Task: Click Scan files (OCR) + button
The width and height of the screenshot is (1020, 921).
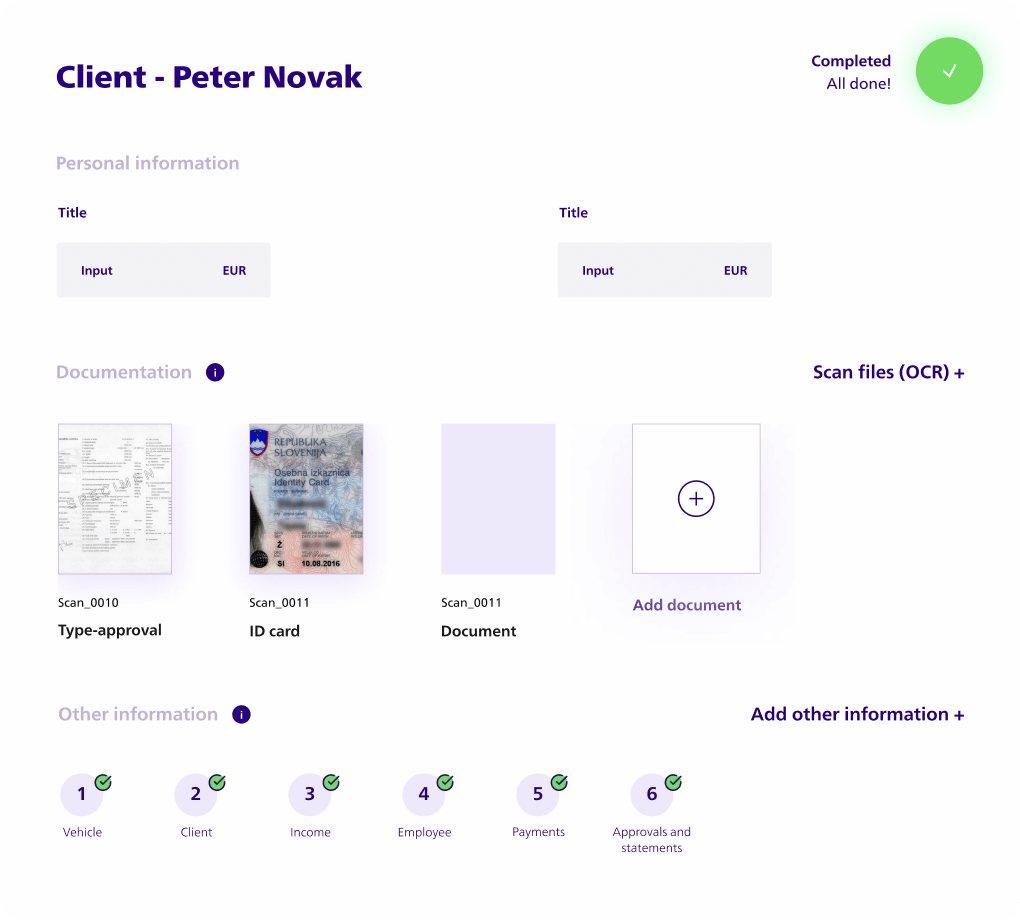Action: click(x=888, y=373)
